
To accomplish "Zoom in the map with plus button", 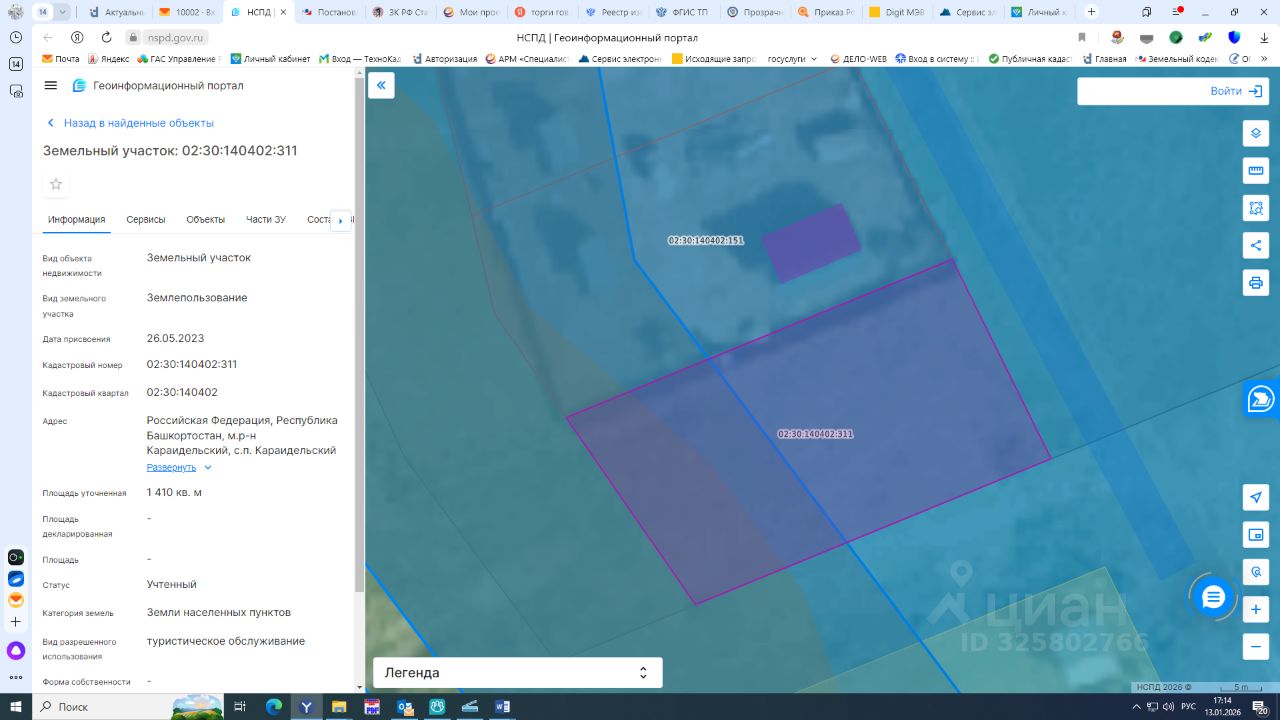I will coord(1256,609).
